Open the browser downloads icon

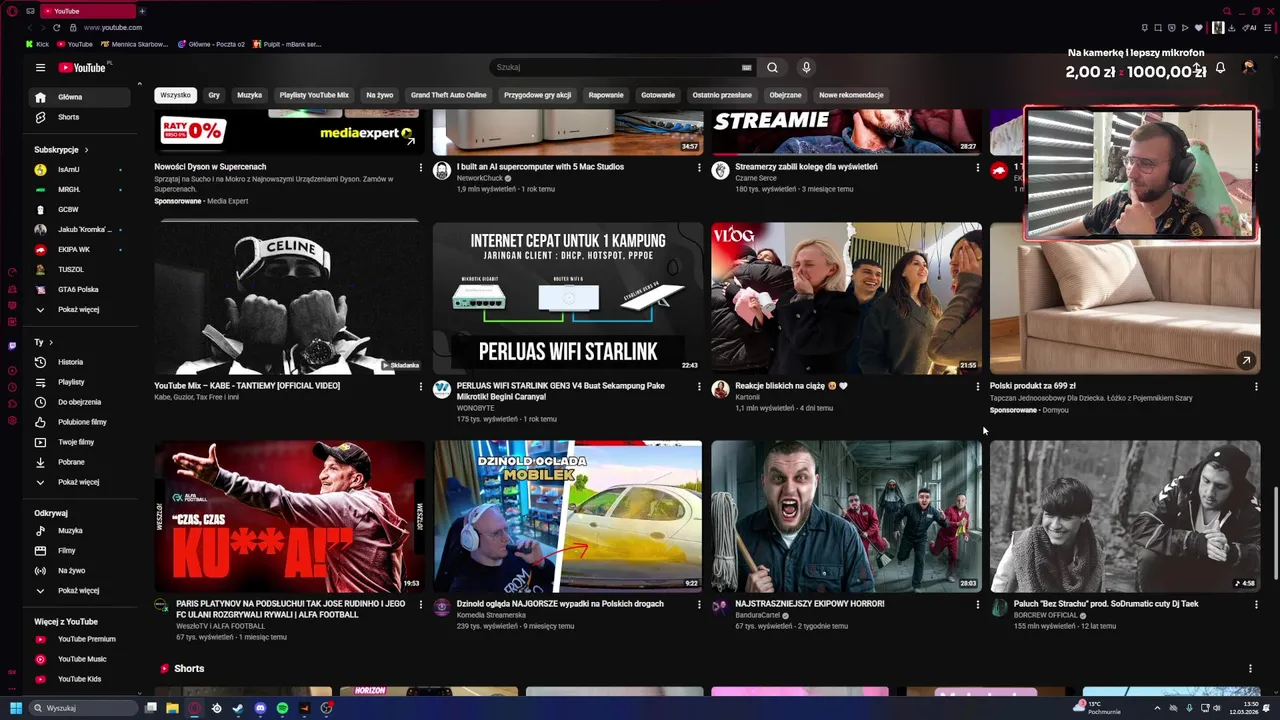click(x=1232, y=28)
